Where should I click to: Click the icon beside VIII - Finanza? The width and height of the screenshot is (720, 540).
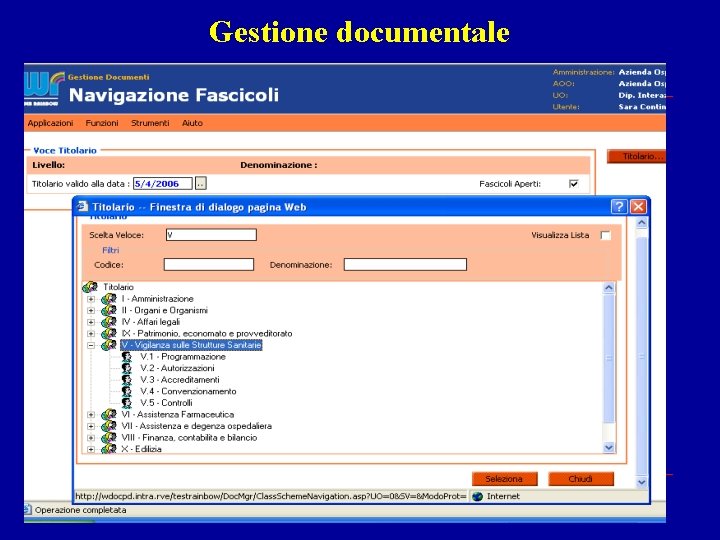coord(109,438)
